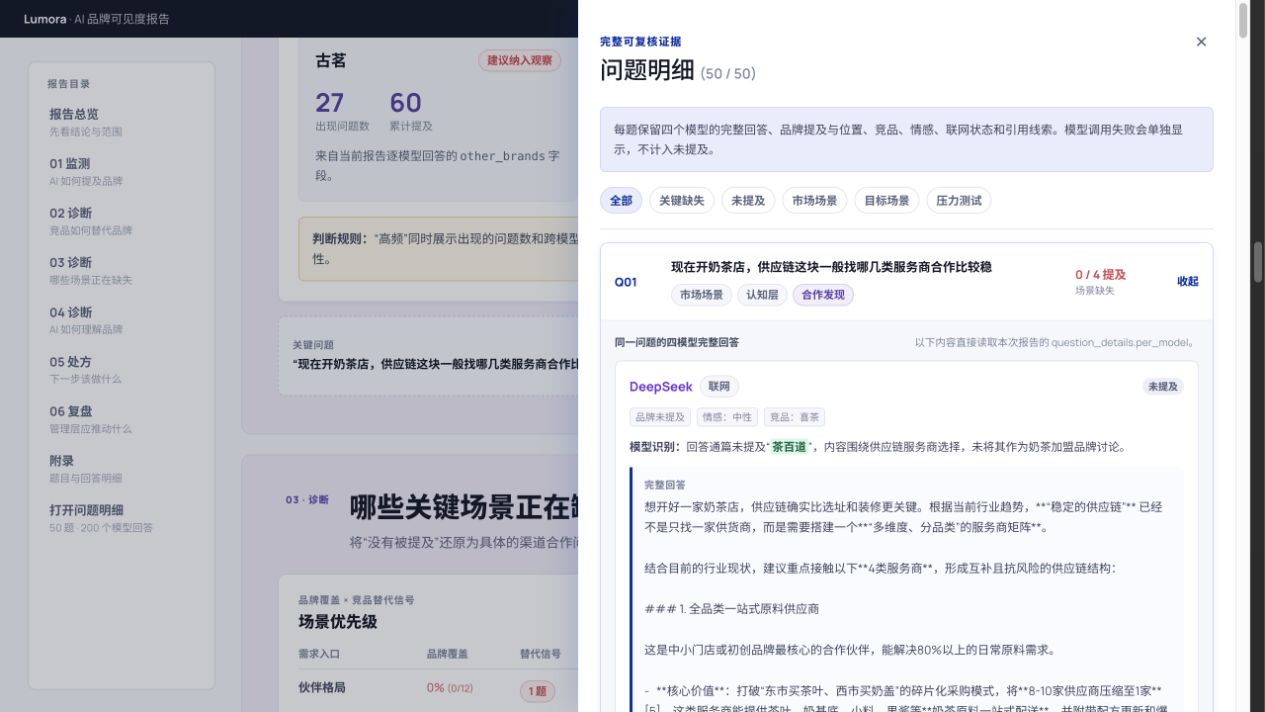The image size is (1265, 712).
Task: Click the detail panel scrollbar thumb
Action: [x=1243, y=20]
